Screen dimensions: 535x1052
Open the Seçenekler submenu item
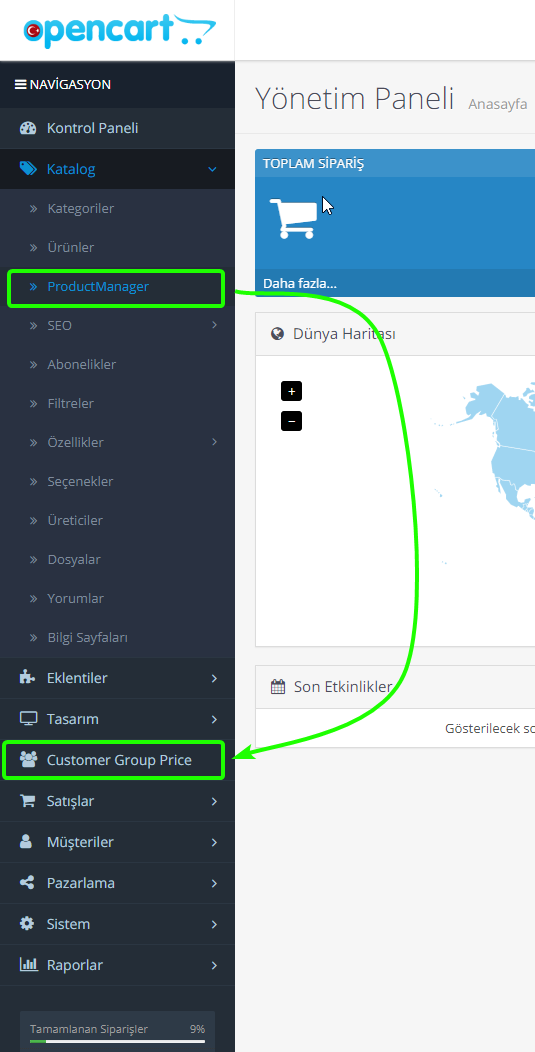117,481
